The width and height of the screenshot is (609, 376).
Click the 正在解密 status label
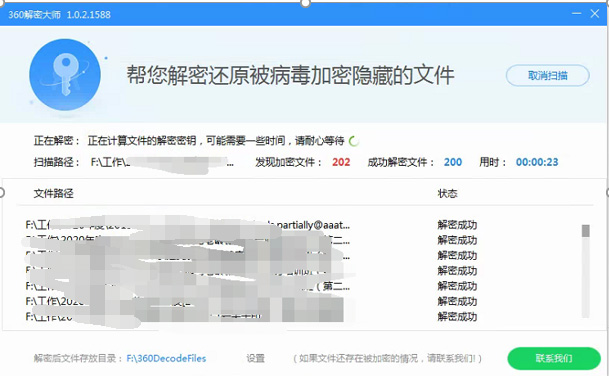[x=57, y=141]
